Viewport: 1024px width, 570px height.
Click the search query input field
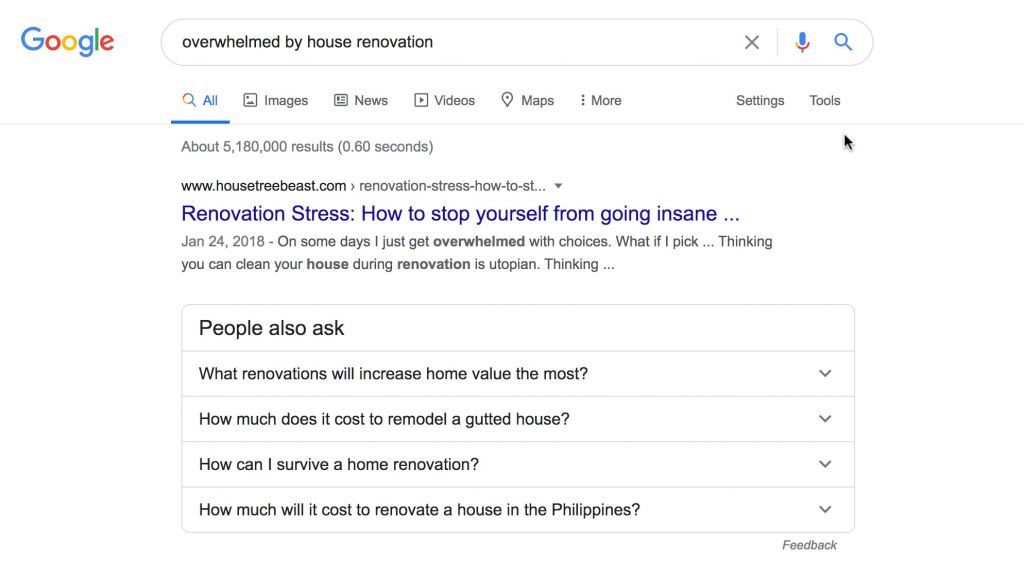pos(450,42)
